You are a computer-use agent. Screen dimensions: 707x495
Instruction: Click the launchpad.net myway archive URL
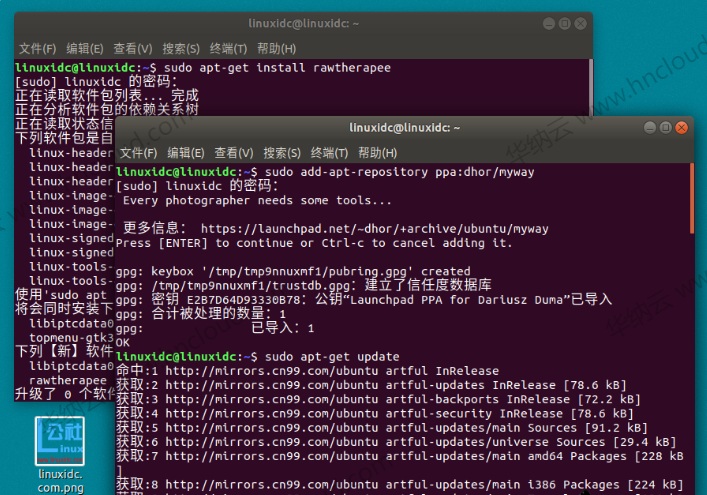click(374, 229)
